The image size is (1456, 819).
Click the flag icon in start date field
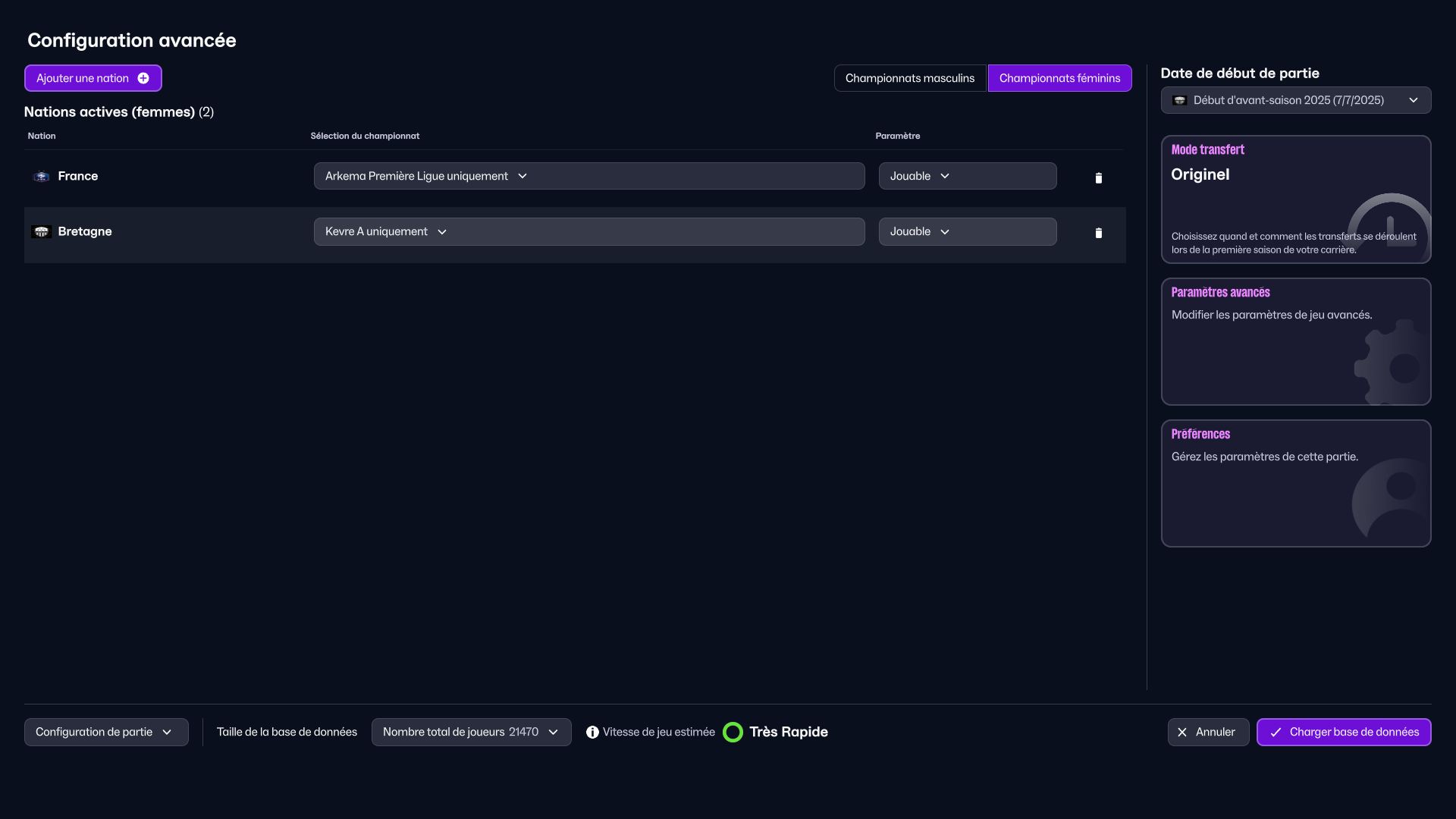pyautogui.click(x=1179, y=100)
